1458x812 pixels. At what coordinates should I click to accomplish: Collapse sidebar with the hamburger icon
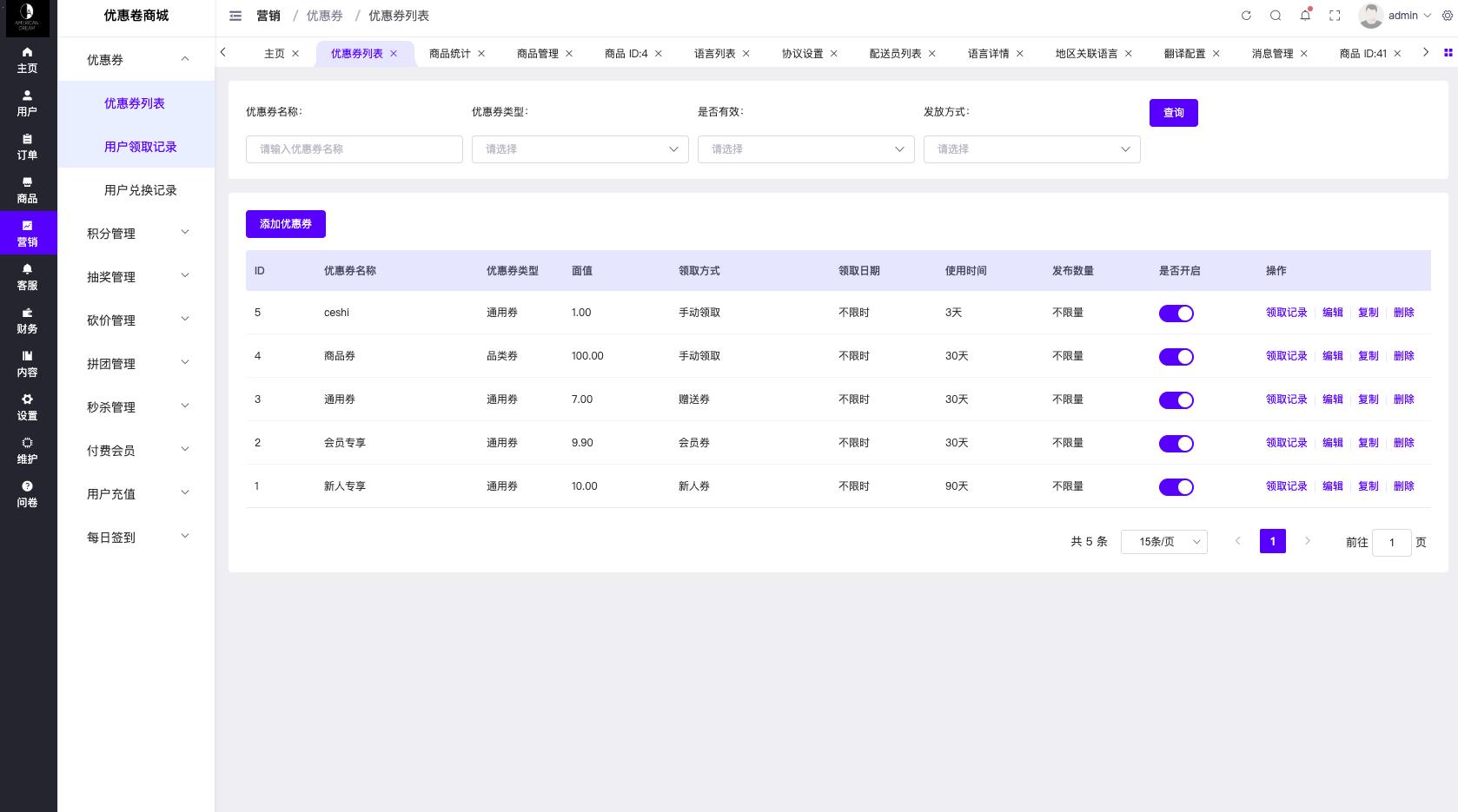(235, 16)
